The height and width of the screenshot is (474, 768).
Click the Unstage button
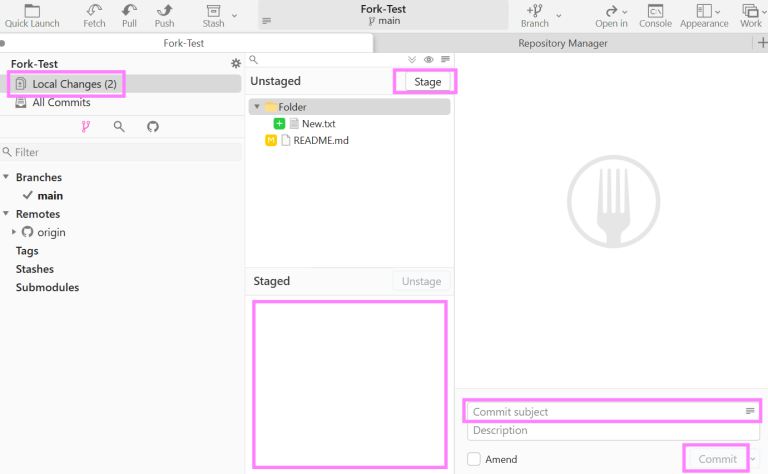(421, 281)
